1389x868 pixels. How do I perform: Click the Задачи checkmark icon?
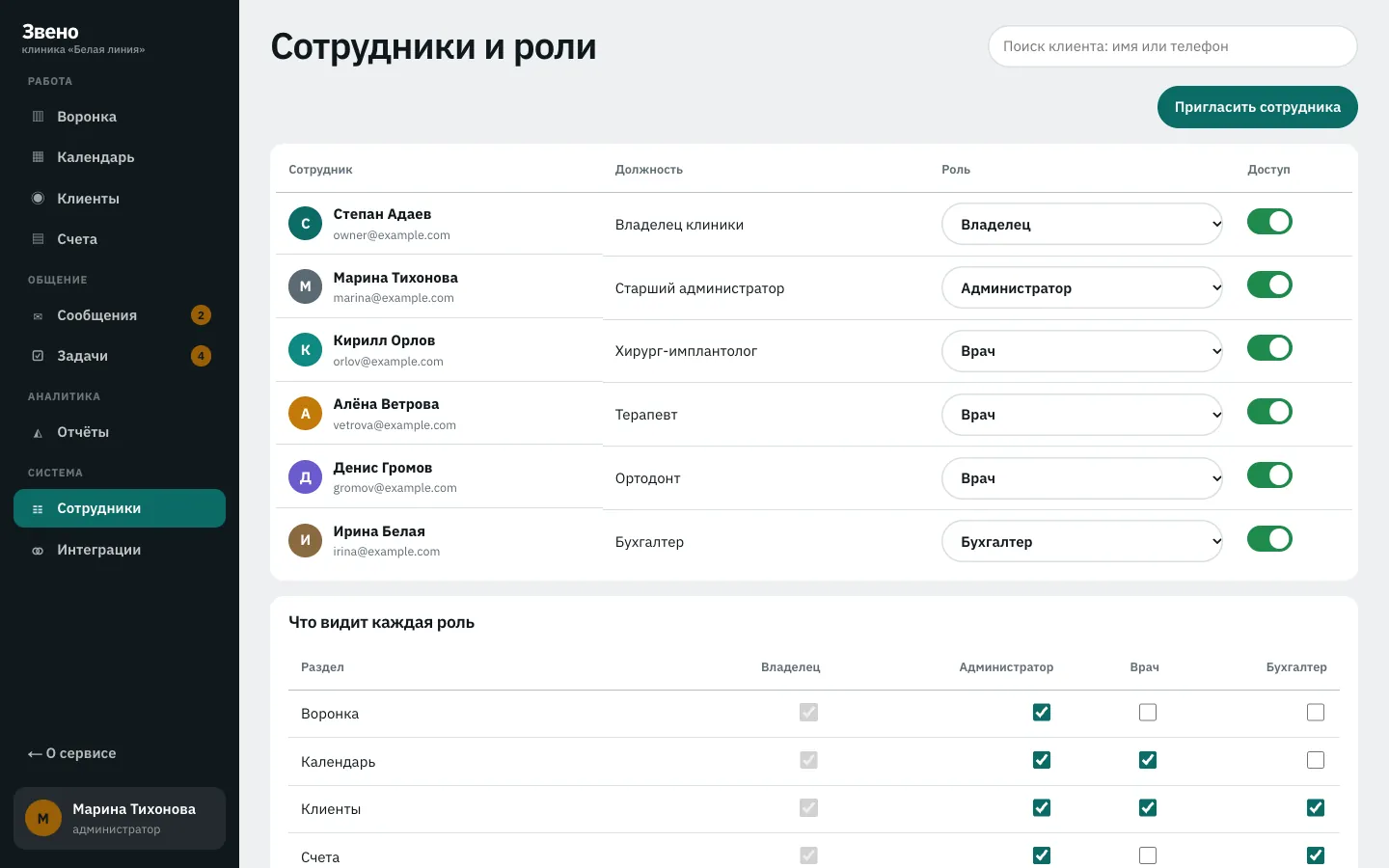point(38,356)
